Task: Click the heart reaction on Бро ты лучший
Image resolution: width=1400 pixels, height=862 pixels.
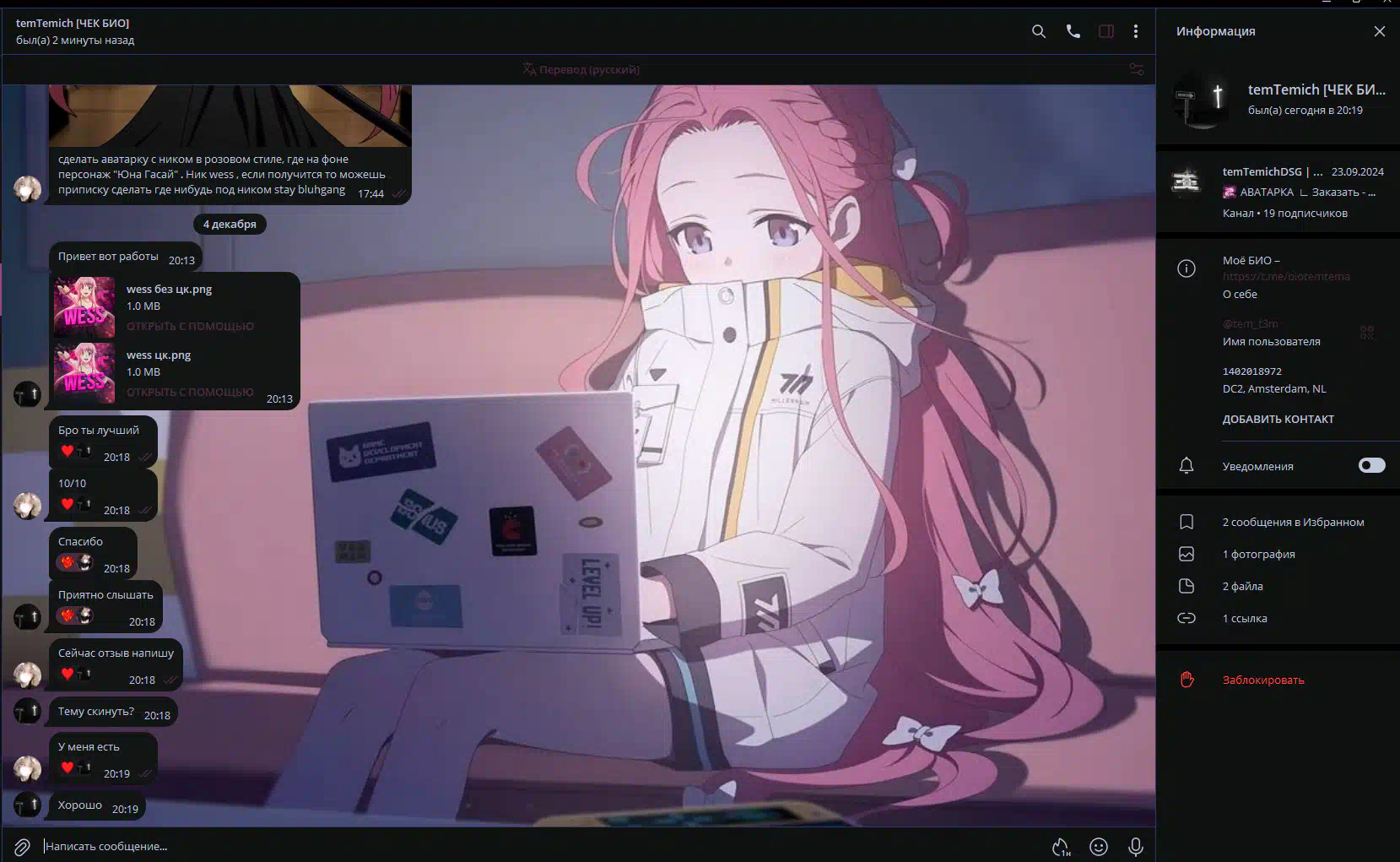Action: (x=75, y=453)
